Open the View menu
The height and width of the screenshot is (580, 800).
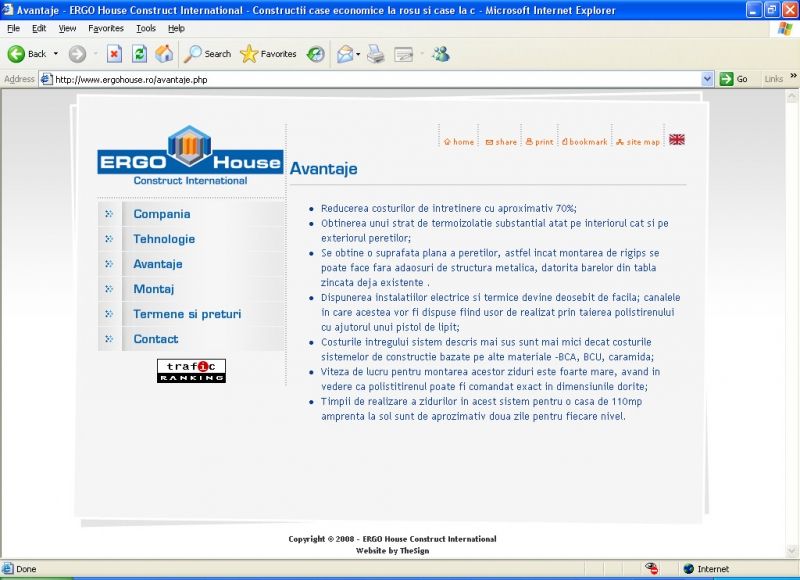click(67, 28)
